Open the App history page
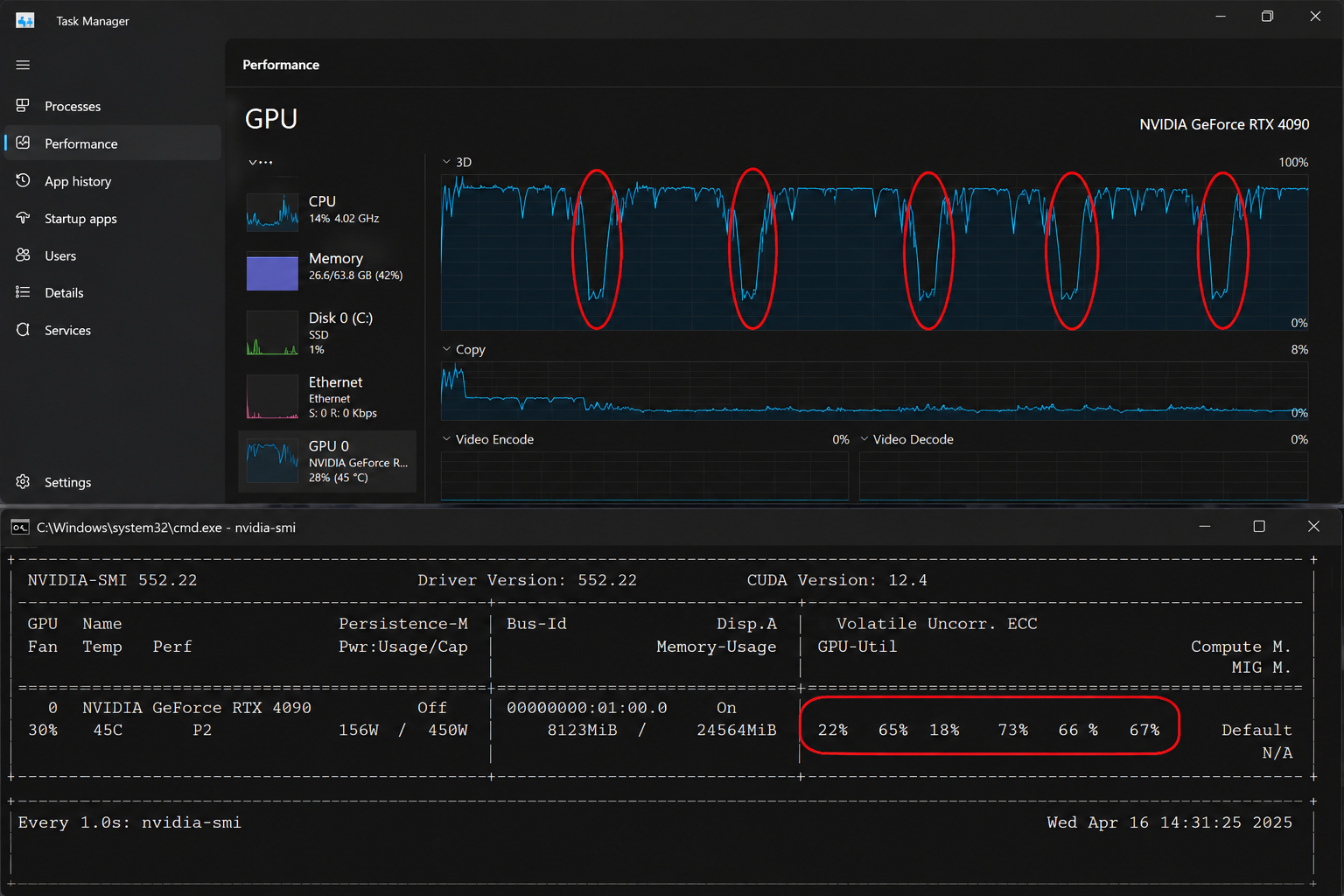Viewport: 1344px width, 896px height. [x=113, y=181]
